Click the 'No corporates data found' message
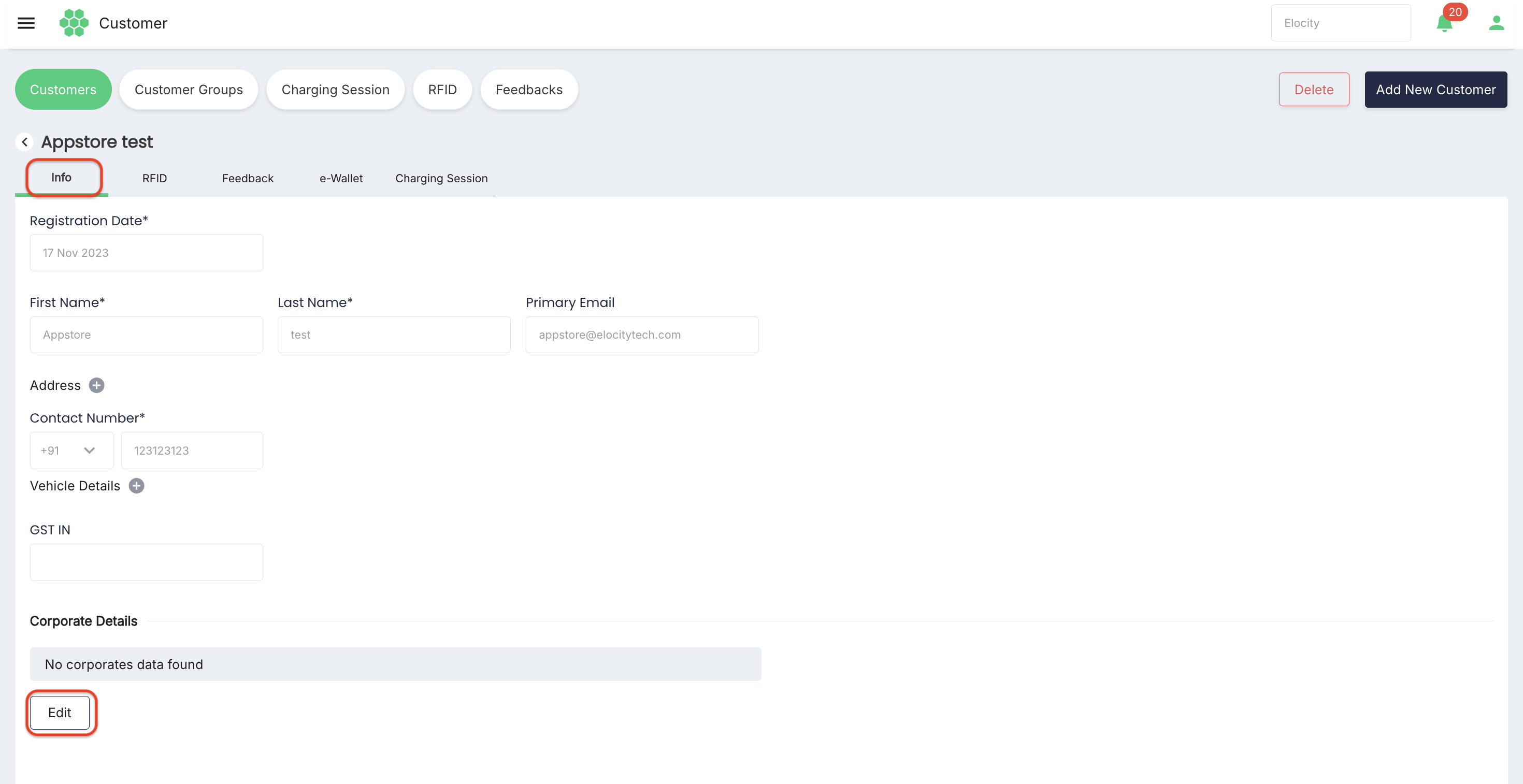1523x784 pixels. click(x=396, y=664)
